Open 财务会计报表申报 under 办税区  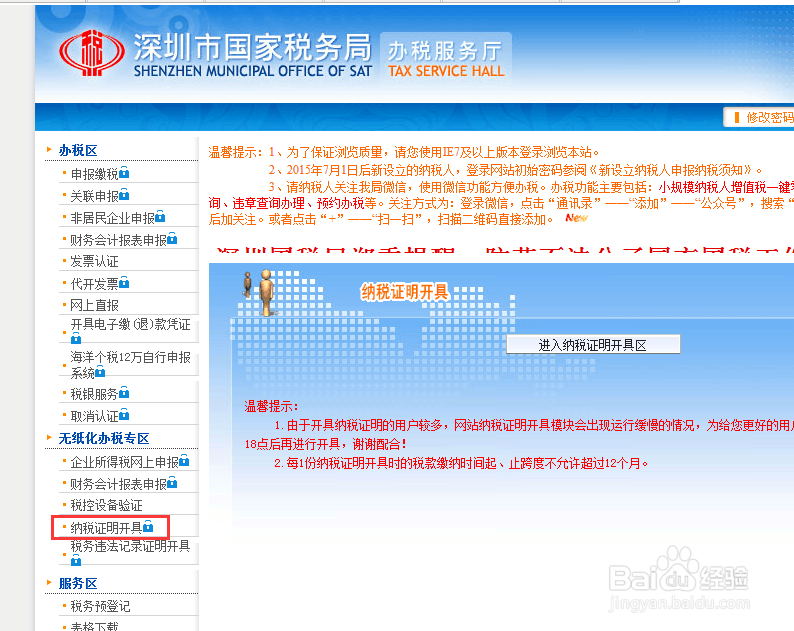(118, 240)
